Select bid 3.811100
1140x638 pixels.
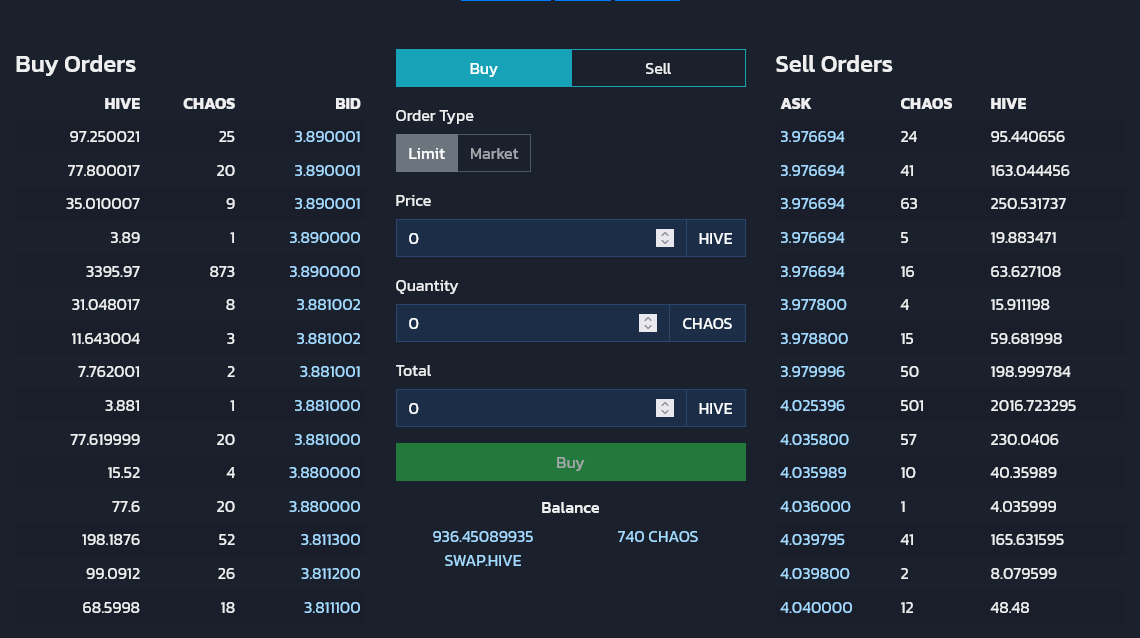(332, 607)
